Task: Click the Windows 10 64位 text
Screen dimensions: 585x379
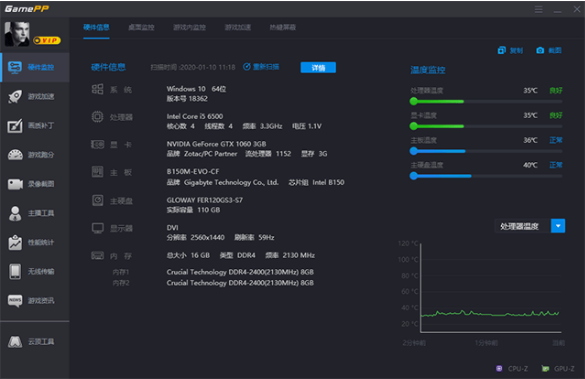Action: pos(196,89)
